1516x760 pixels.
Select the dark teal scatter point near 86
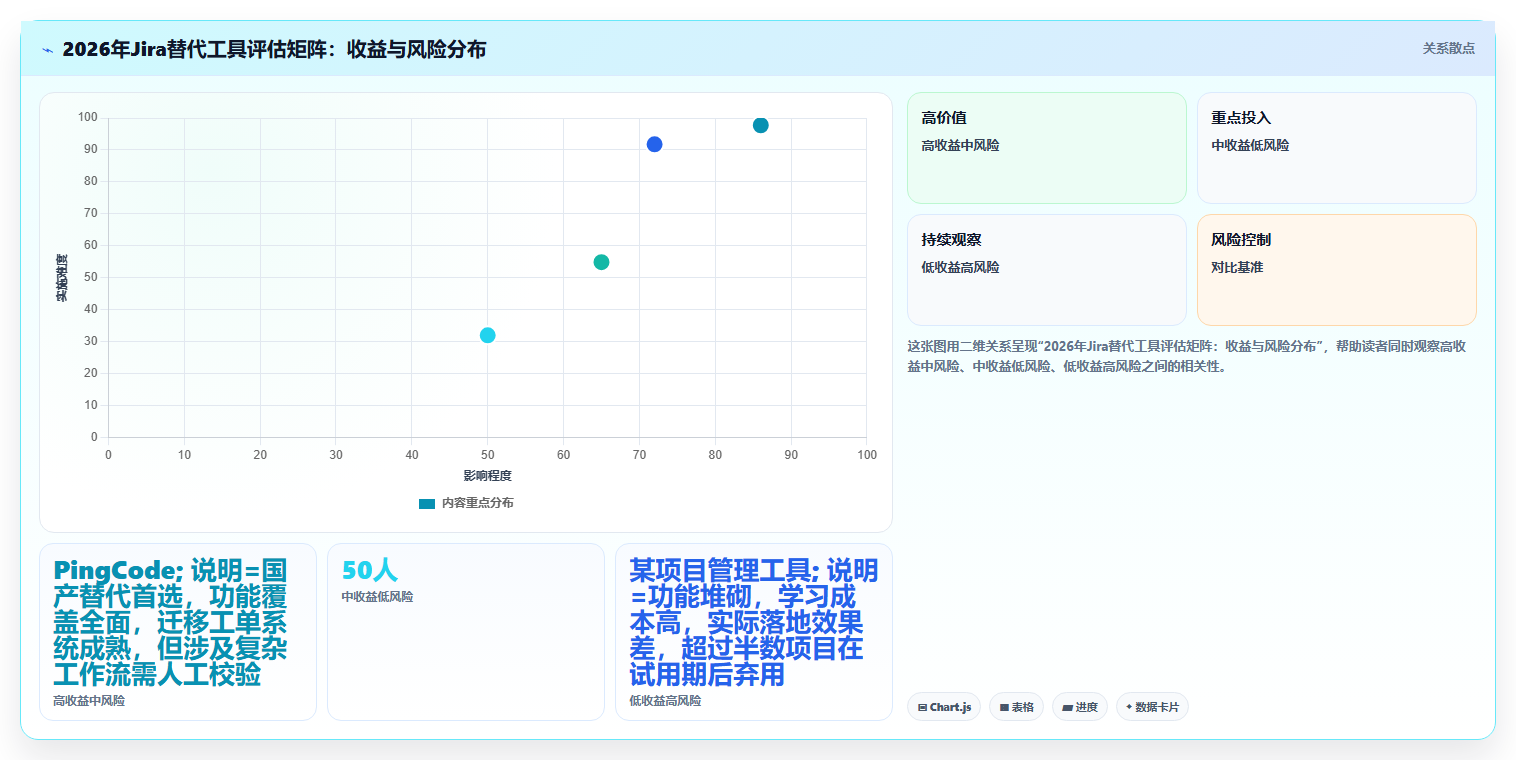pyautogui.click(x=760, y=125)
